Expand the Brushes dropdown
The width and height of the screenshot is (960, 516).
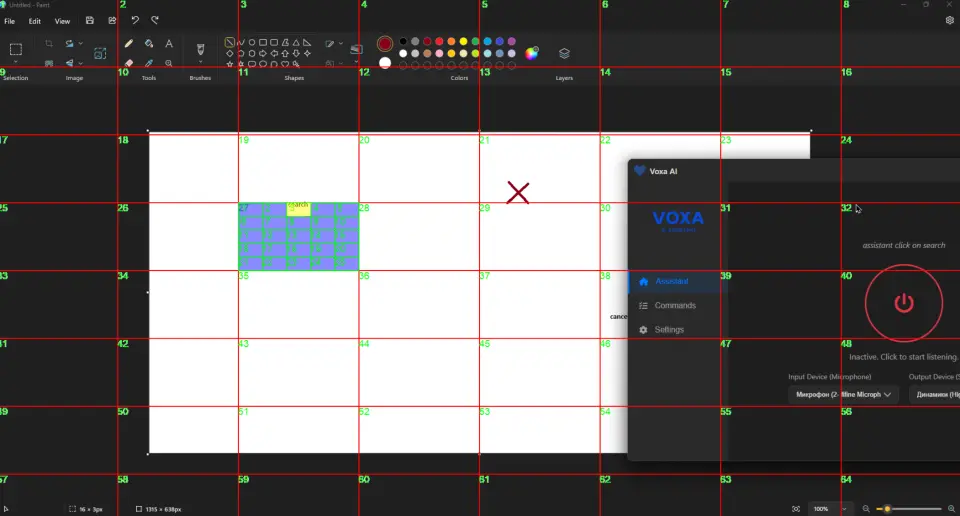[x=200, y=63]
